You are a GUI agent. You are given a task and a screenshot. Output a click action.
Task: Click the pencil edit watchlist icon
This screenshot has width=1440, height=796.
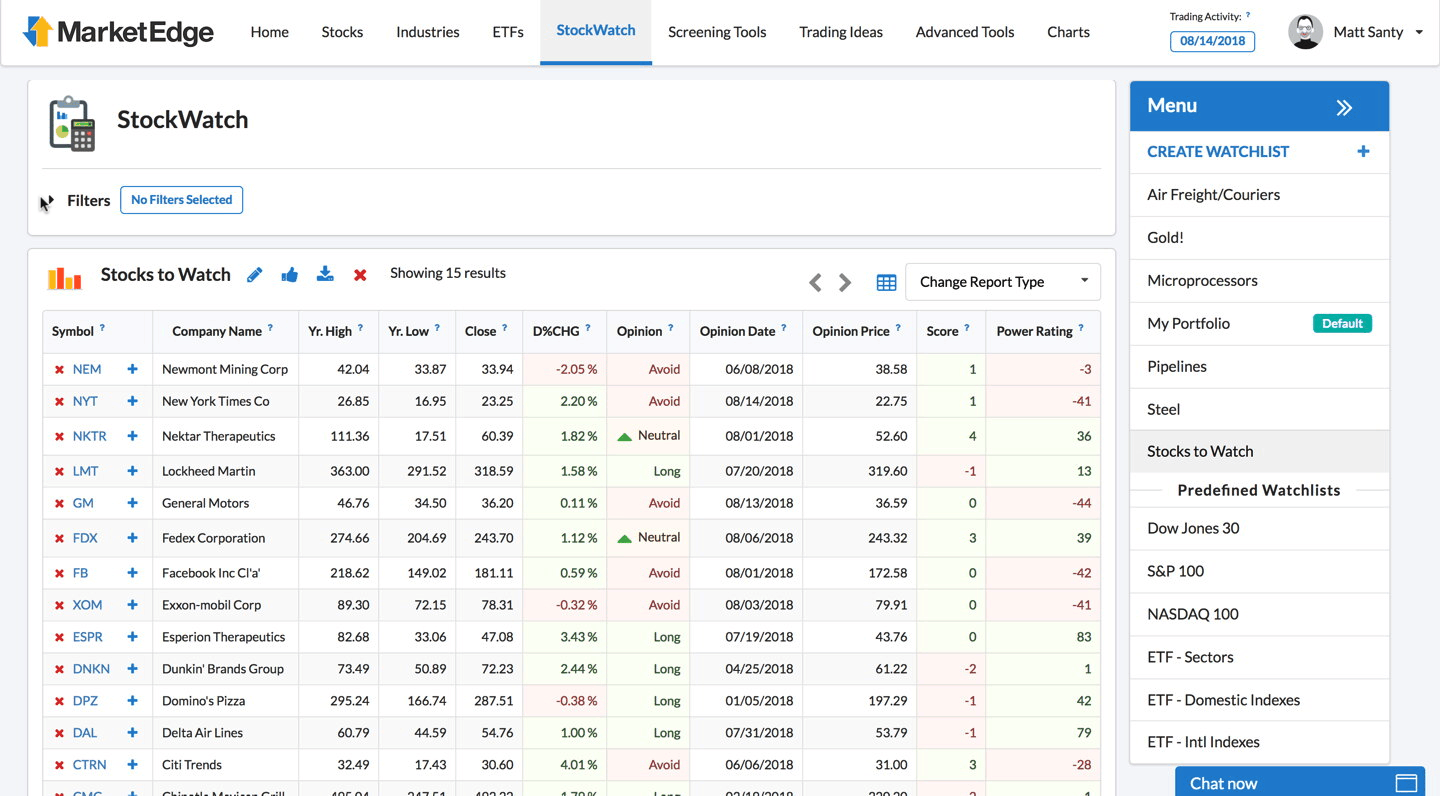coord(255,274)
